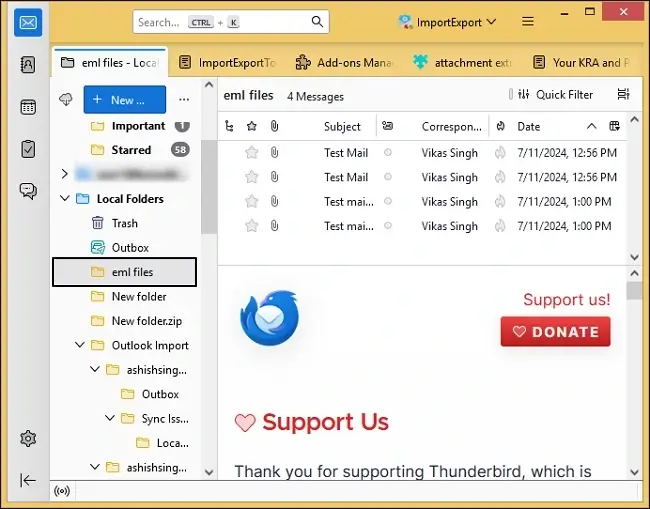Collapse the spaces toolbar arrow icon
This screenshot has height=509, width=650.
(x=28, y=480)
